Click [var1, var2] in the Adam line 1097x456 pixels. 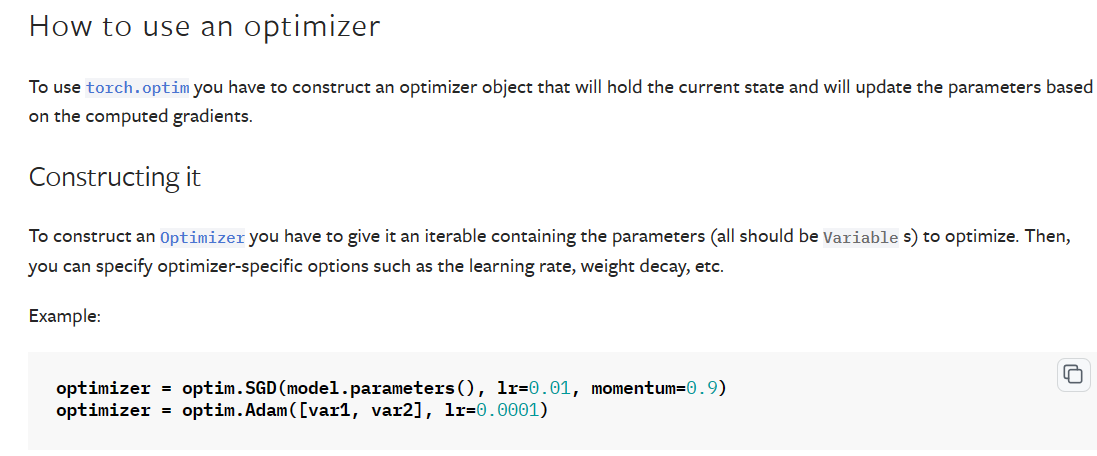coord(361,410)
